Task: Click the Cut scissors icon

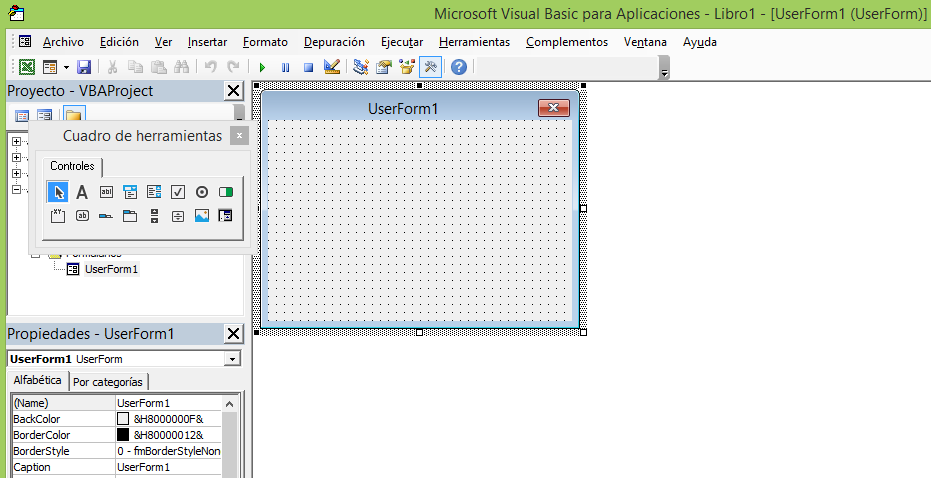Action: (112, 67)
